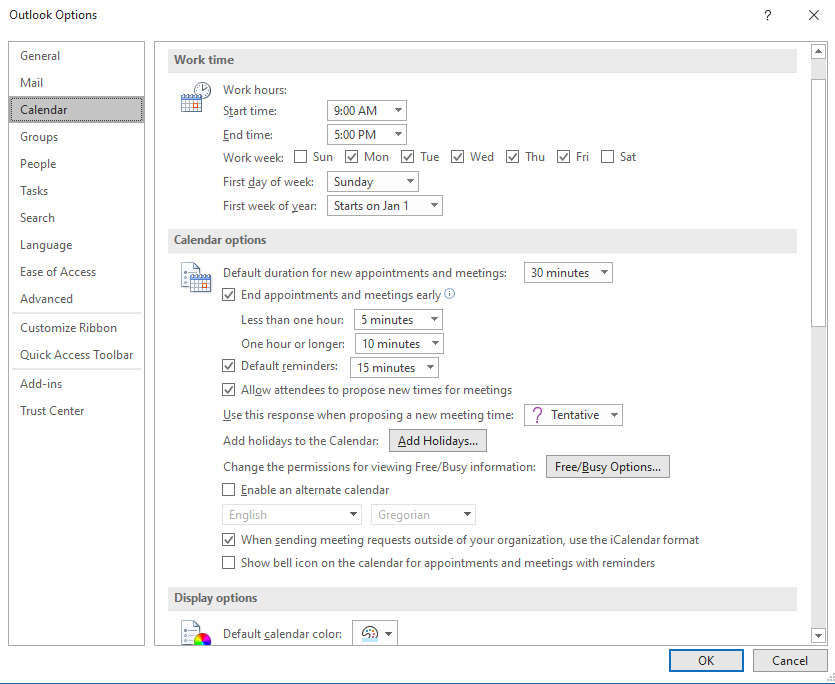Select the Calendar category

[x=76, y=110]
